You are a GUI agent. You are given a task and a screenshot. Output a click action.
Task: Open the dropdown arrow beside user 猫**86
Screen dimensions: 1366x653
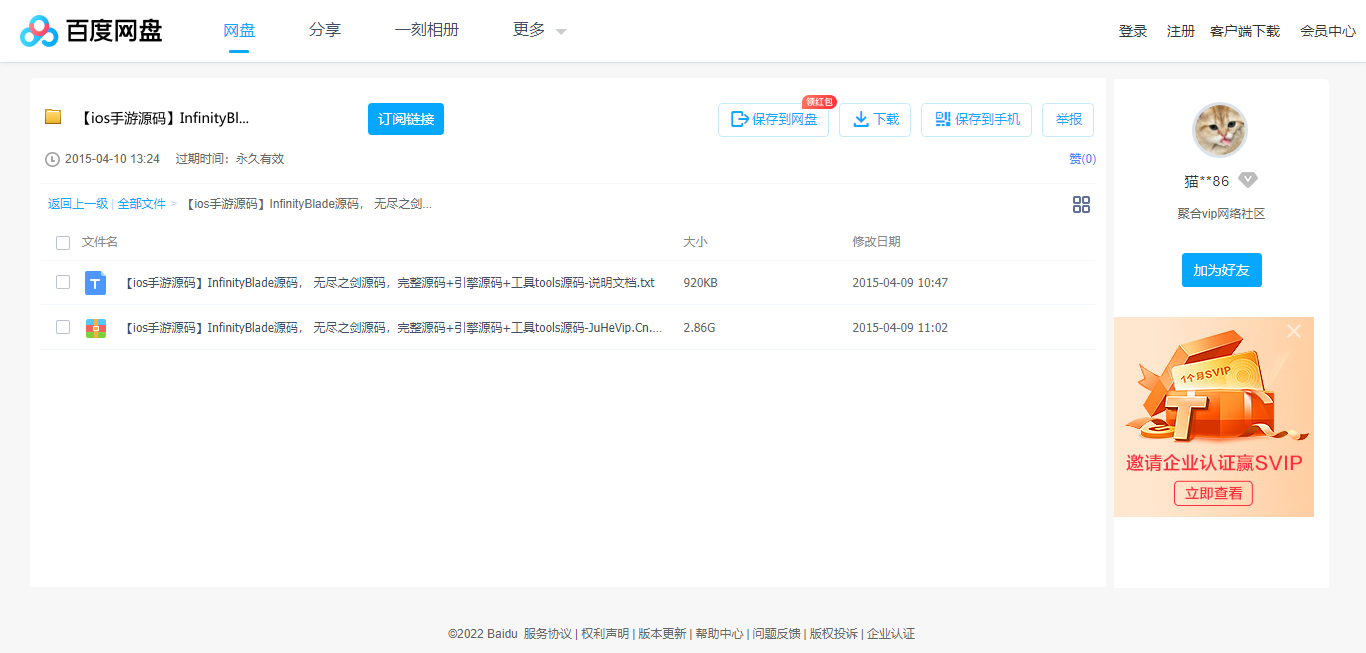click(1247, 180)
